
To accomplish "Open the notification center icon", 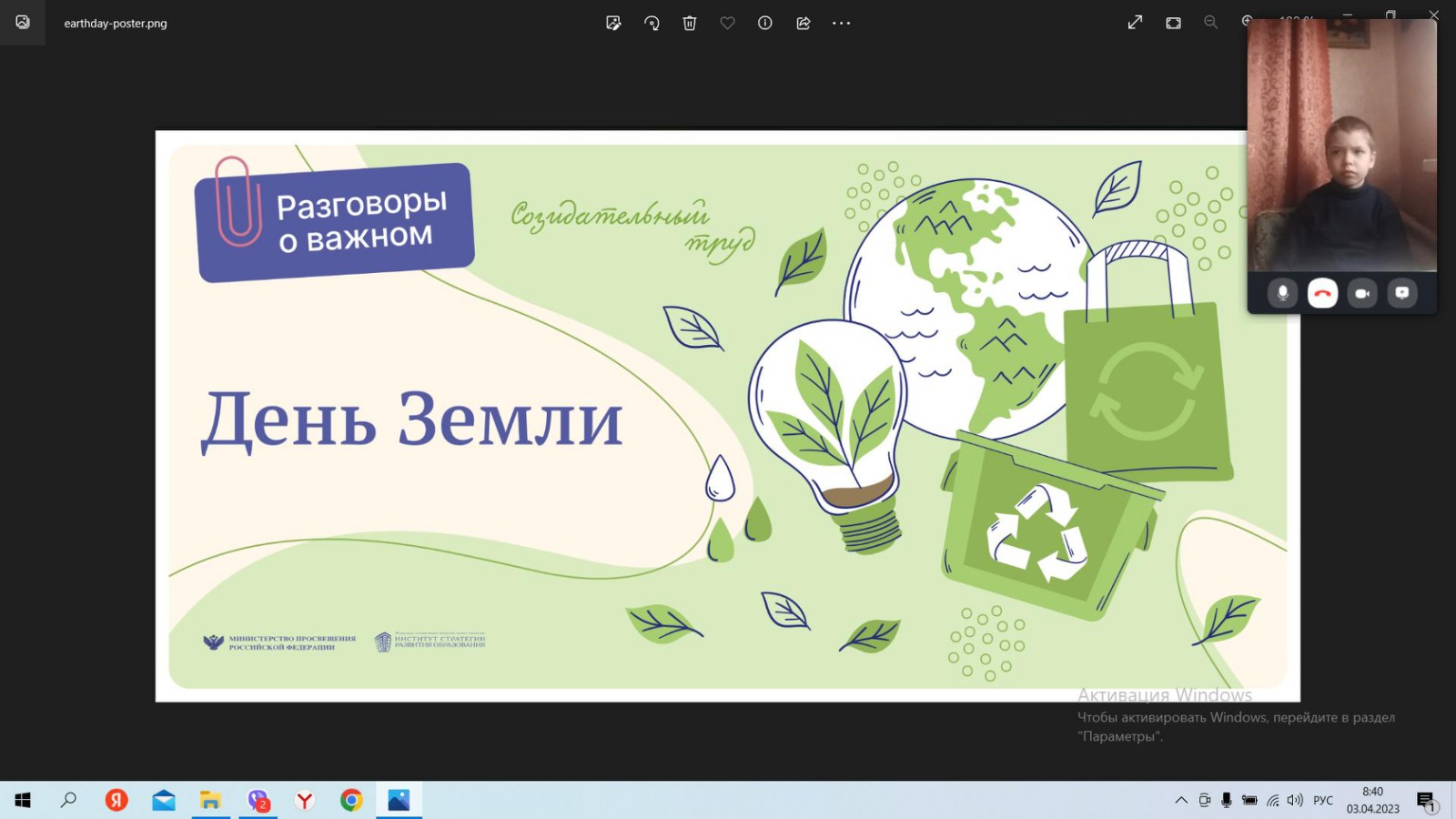I will coord(1426,800).
